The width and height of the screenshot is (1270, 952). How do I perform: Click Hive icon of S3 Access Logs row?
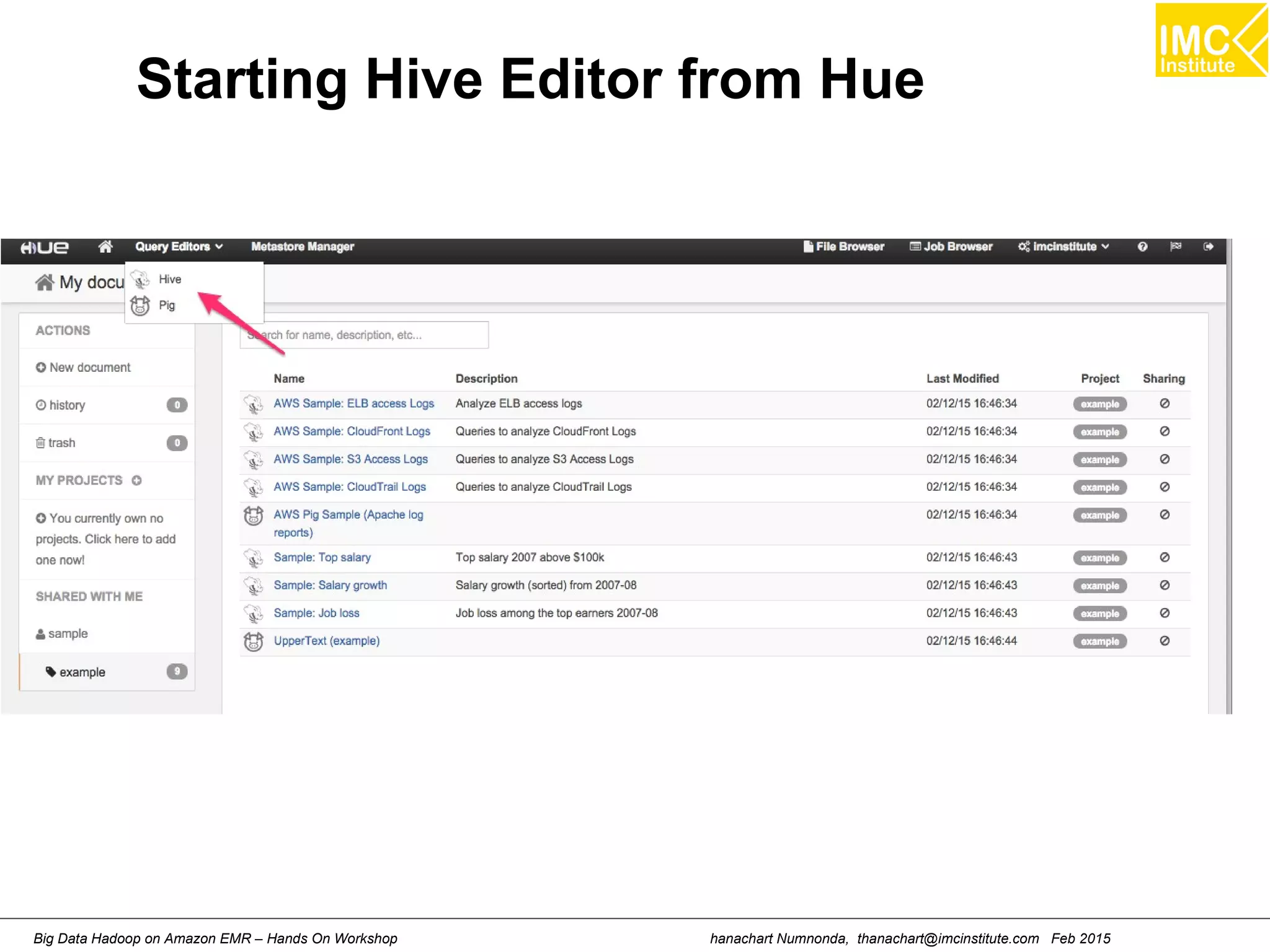point(253,460)
